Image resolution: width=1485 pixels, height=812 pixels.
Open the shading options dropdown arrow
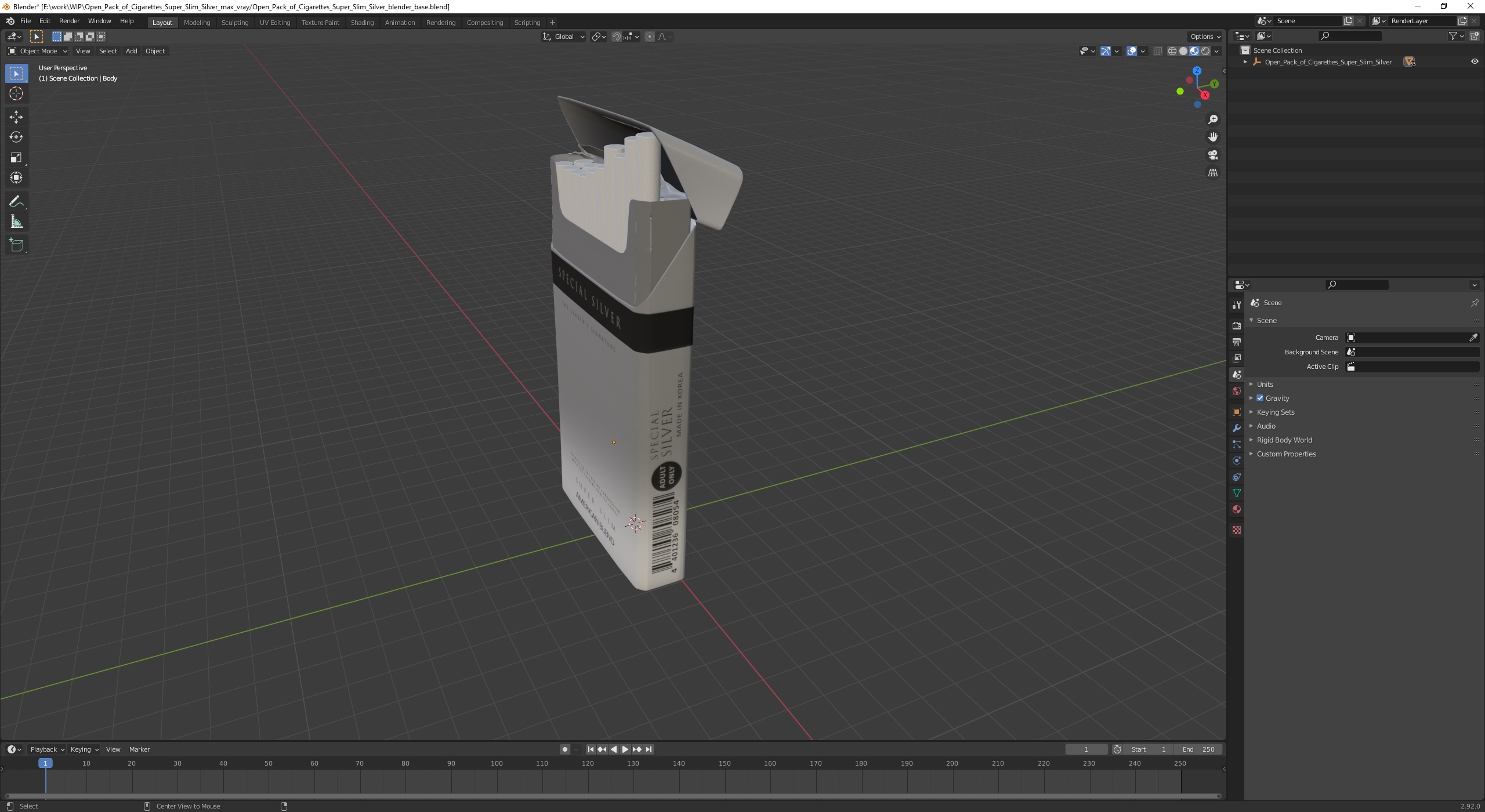point(1216,51)
